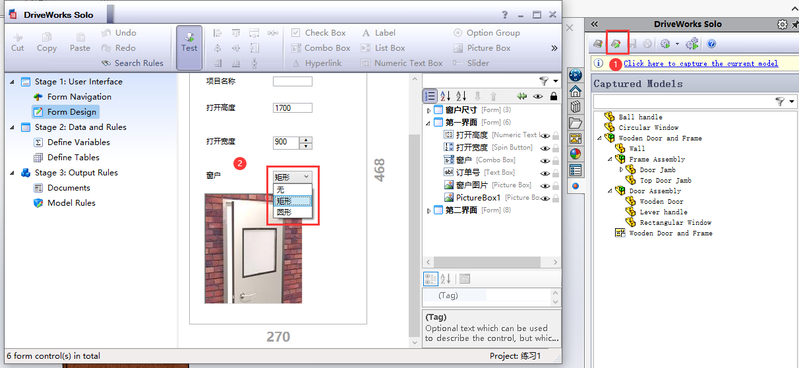
Task: Click the settings gear in task pane header
Action: click(x=782, y=24)
